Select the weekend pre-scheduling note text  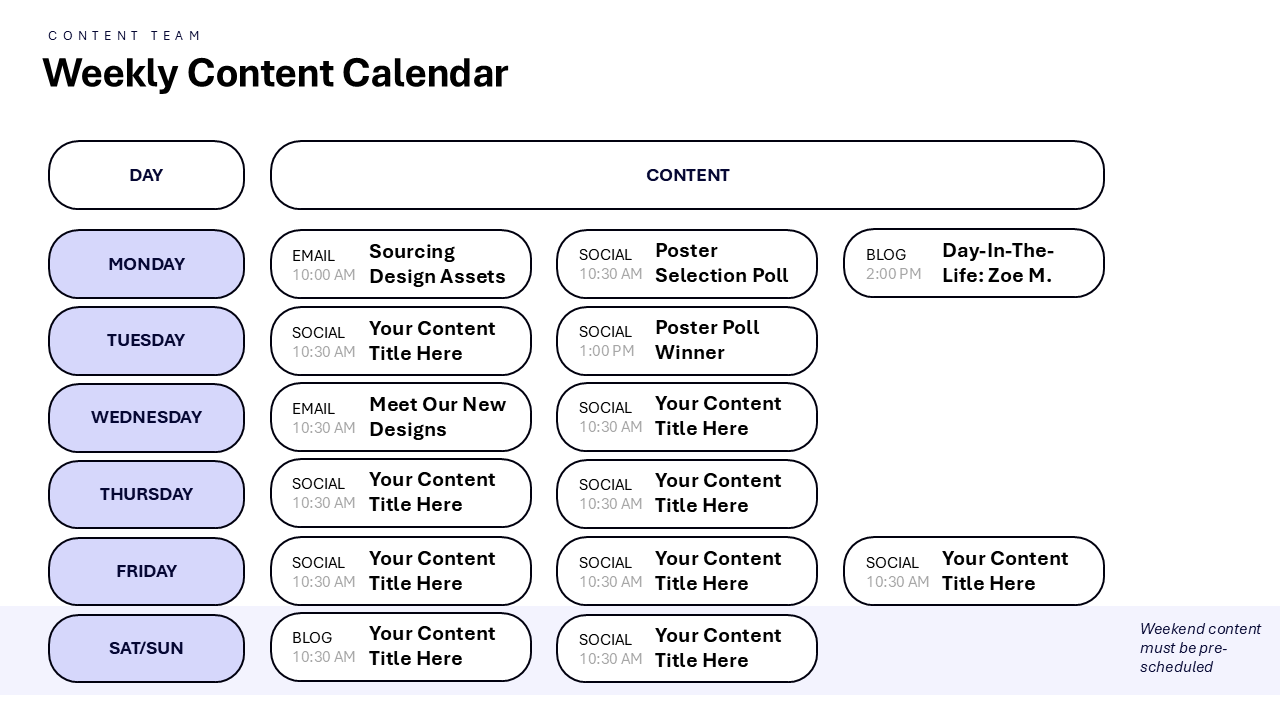1200,648
